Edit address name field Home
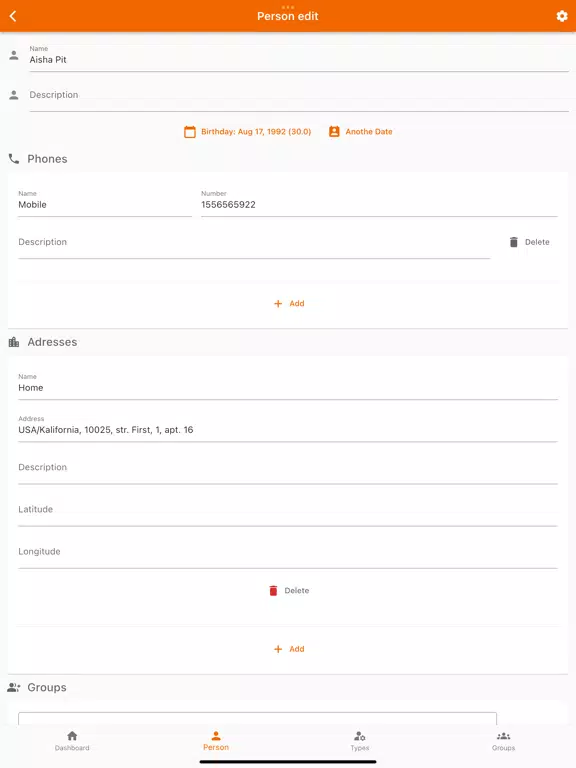 pyautogui.click(x=288, y=385)
